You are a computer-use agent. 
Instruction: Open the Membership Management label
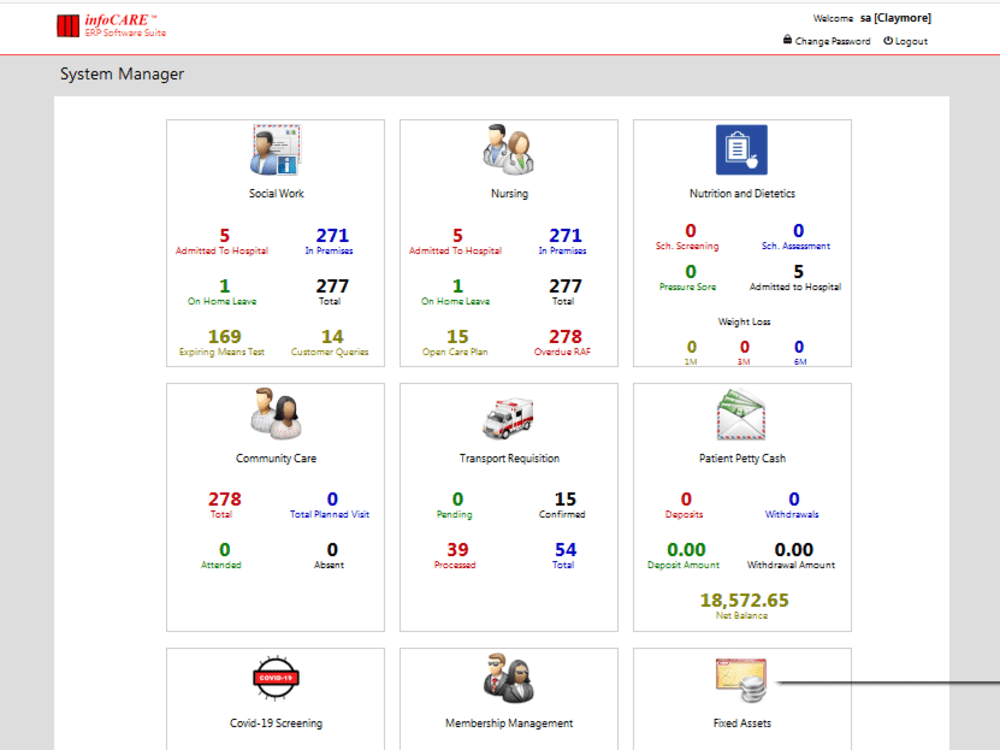click(x=509, y=723)
